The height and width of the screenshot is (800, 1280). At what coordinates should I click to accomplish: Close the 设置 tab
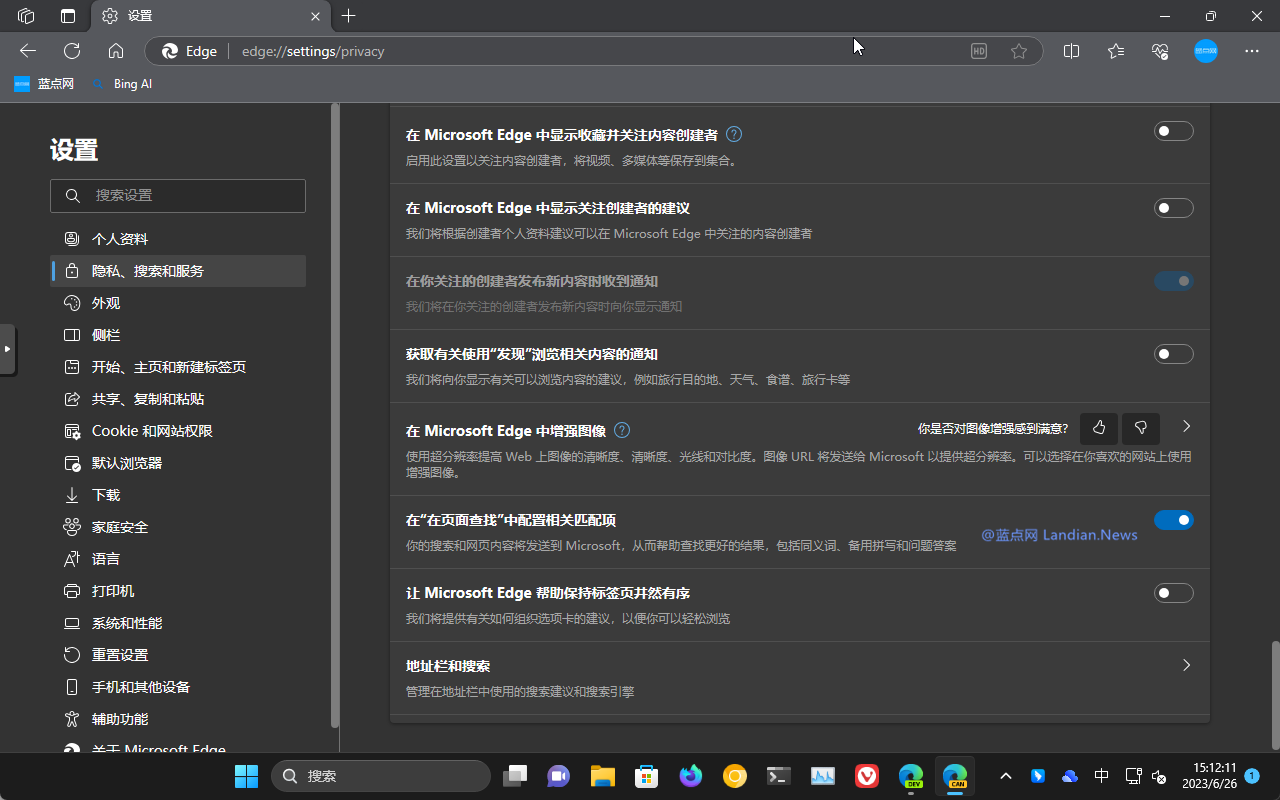click(x=316, y=16)
